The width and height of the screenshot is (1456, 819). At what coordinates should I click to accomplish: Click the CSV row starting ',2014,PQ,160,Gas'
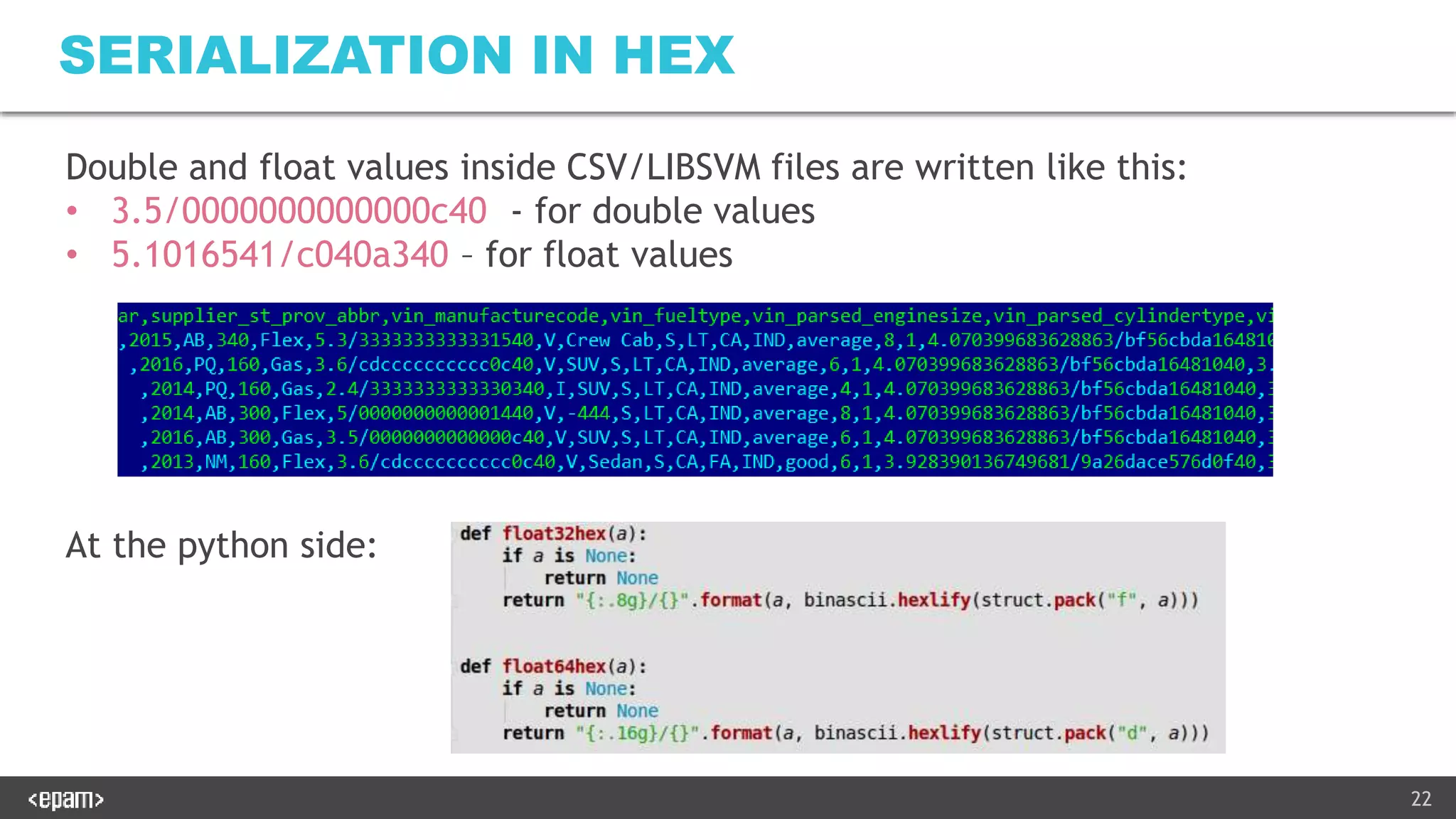pos(706,389)
